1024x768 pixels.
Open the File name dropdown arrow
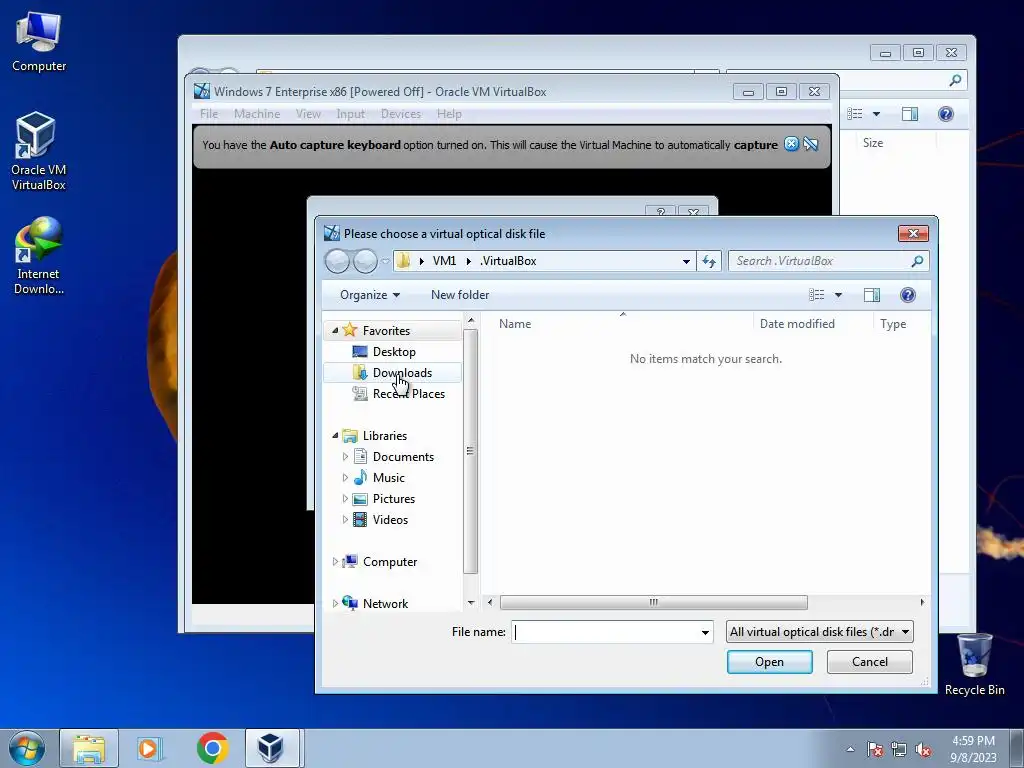pos(705,632)
